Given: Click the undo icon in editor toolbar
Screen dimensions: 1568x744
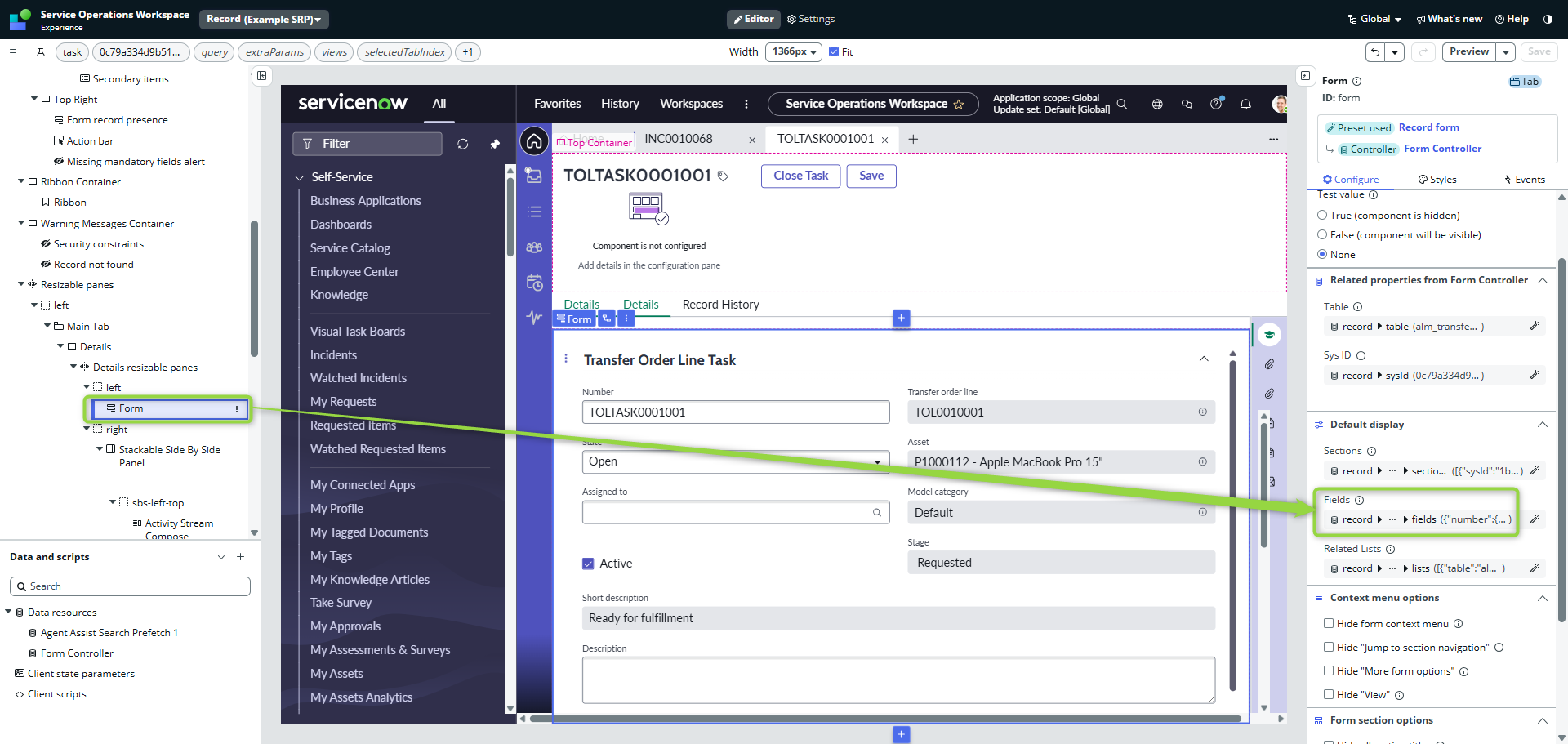Looking at the screenshot, I should pos(1375,52).
